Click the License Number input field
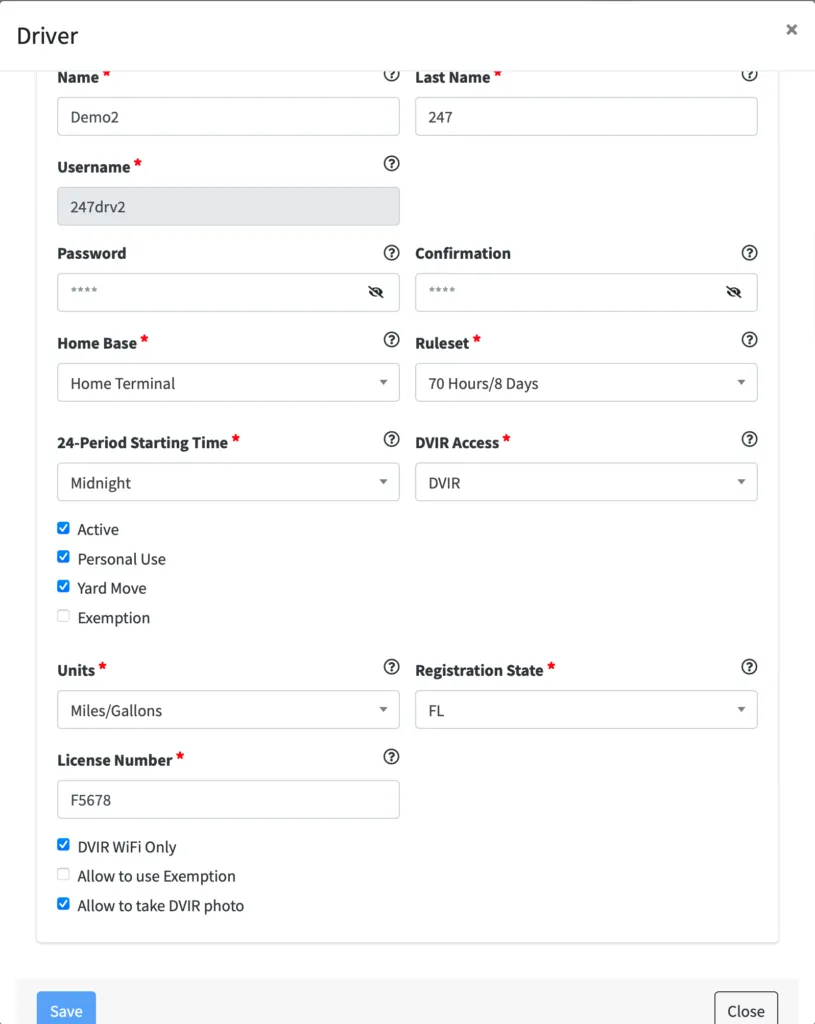The height and width of the screenshot is (1024, 815). (x=228, y=800)
